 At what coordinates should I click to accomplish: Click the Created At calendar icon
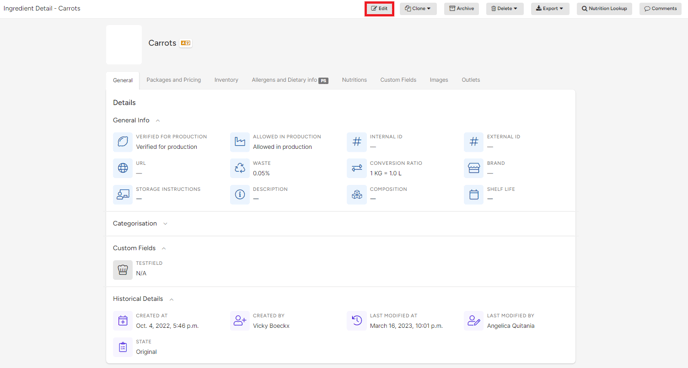tap(123, 321)
